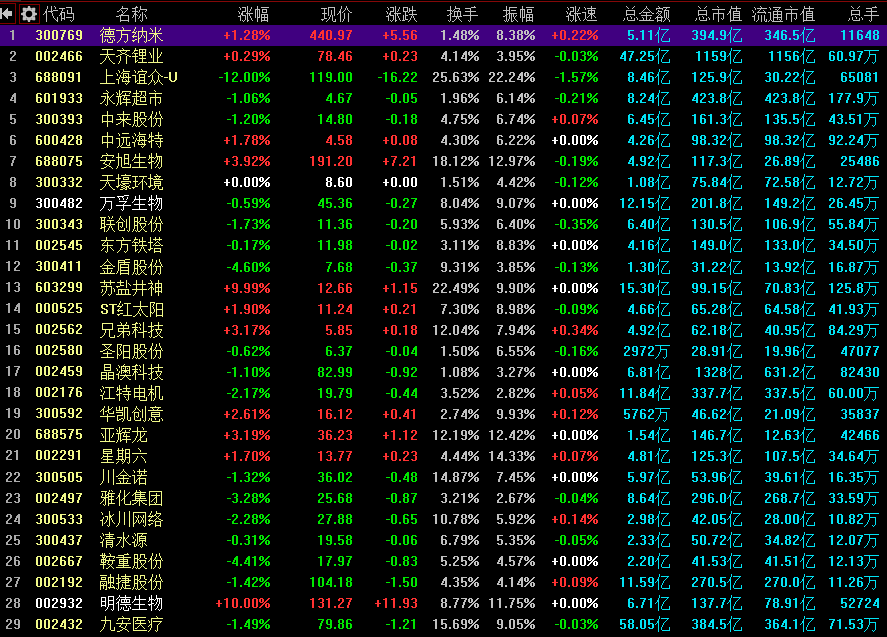Select stock name ST红太阳
Screen dimensions: 887x637
pos(131,309)
